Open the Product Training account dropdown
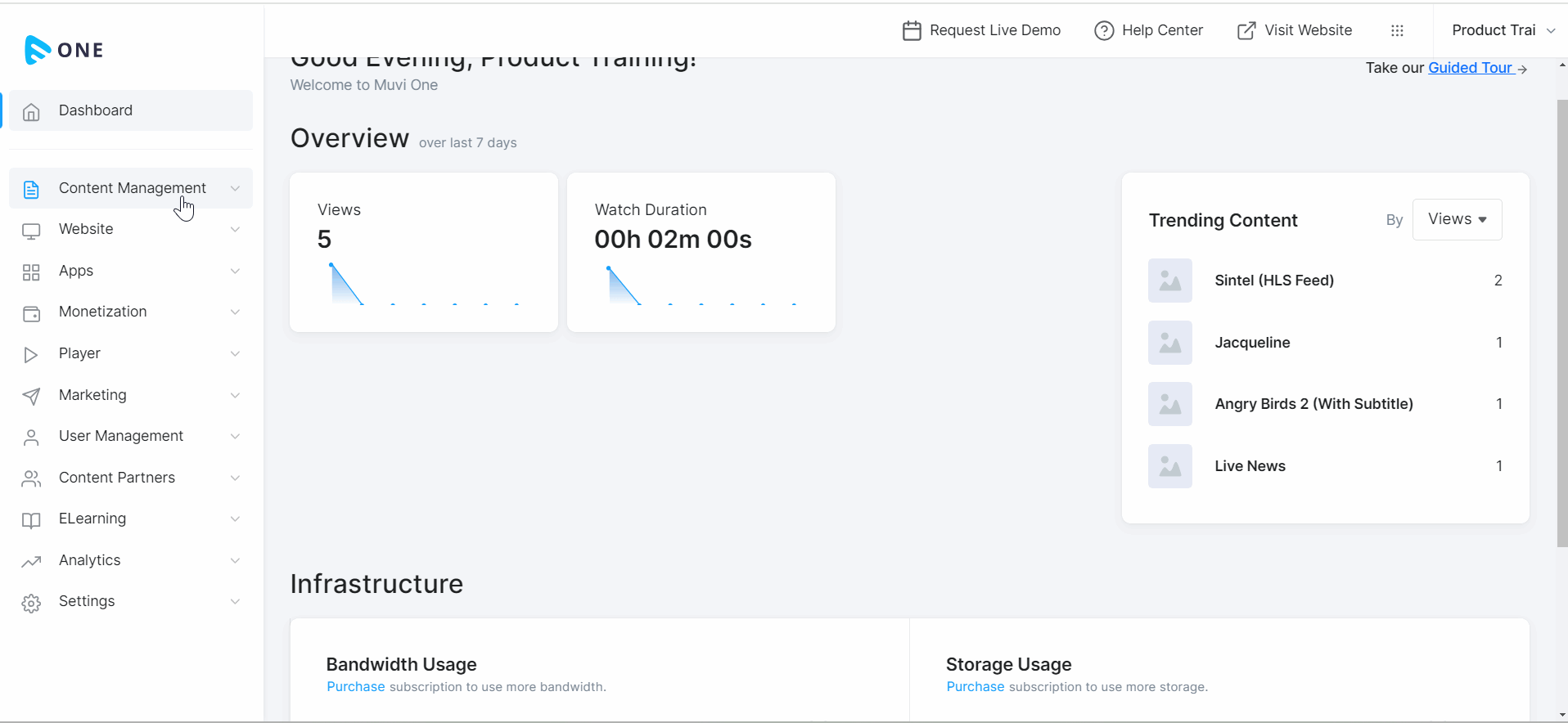This screenshot has height=723, width=1568. coord(1503,30)
